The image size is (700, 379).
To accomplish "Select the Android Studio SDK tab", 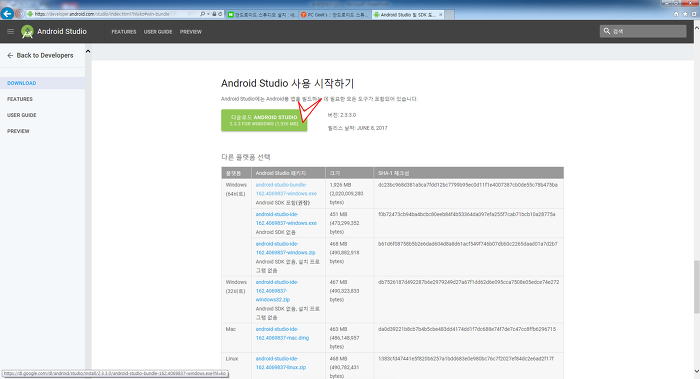I will click(408, 14).
